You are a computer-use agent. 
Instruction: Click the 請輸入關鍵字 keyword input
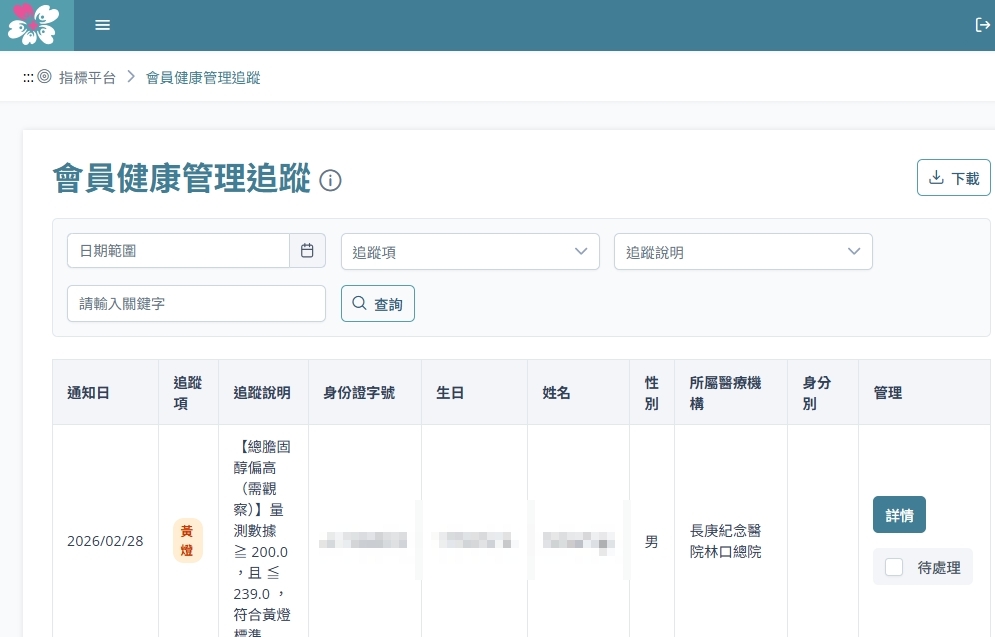pos(196,304)
